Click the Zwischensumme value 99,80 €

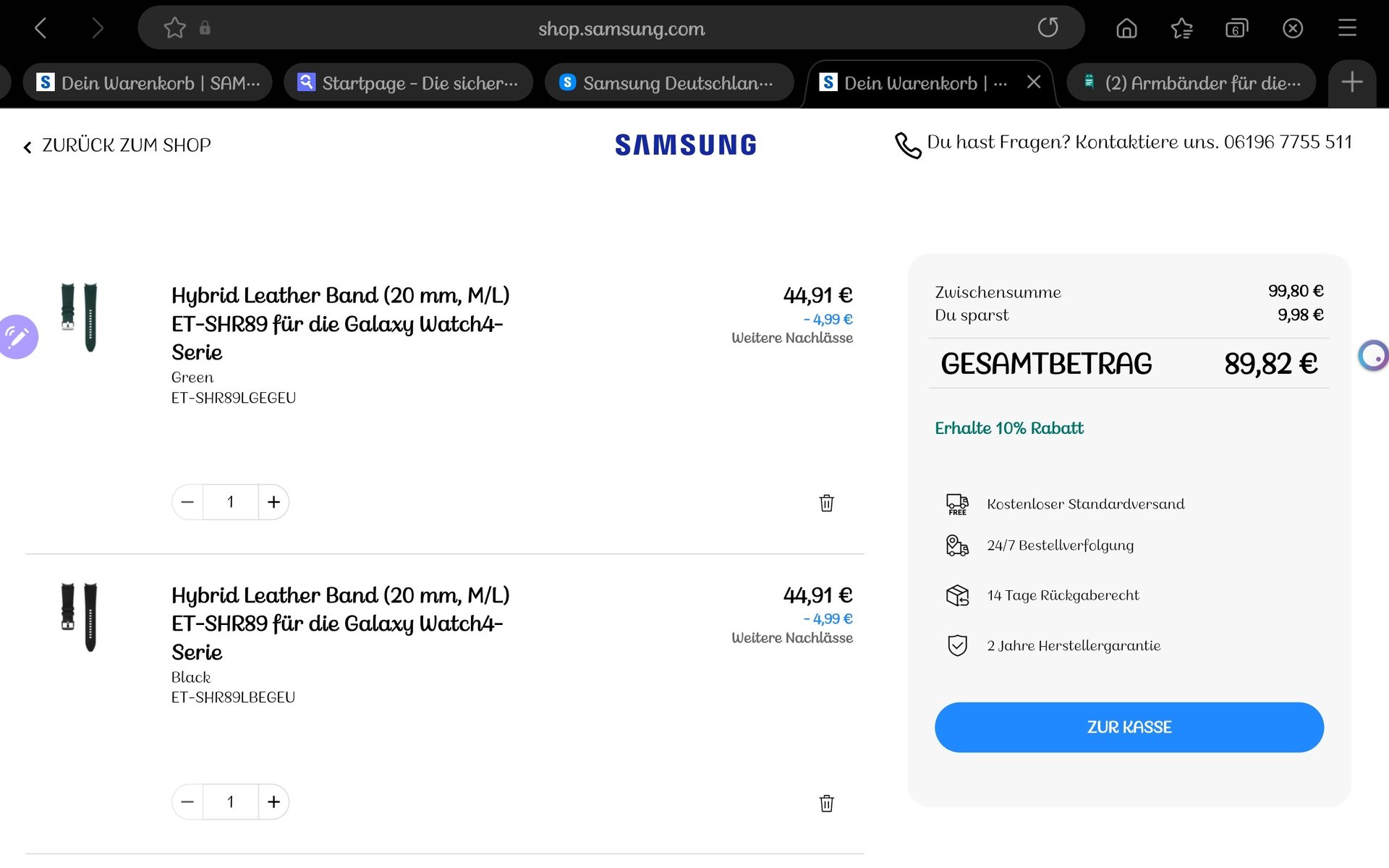tap(1296, 291)
